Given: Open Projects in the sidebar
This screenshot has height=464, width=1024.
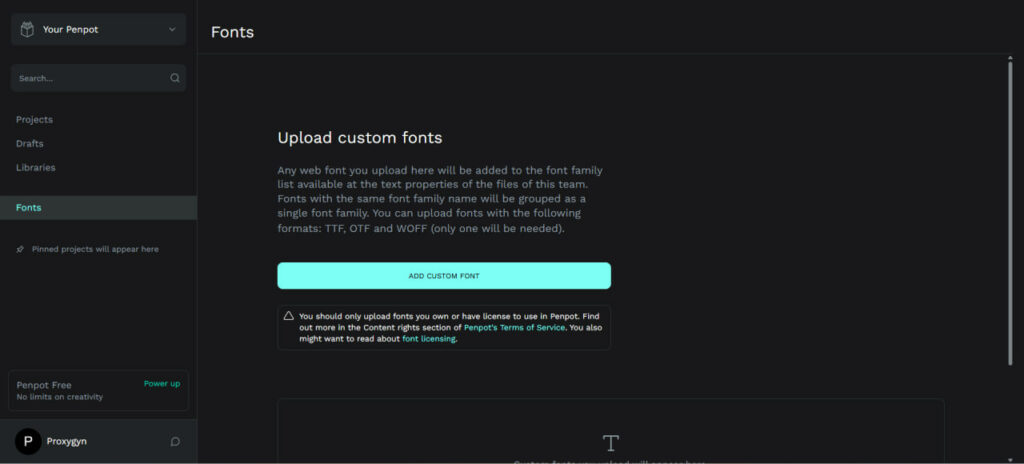Looking at the screenshot, I should pyautogui.click(x=35, y=120).
